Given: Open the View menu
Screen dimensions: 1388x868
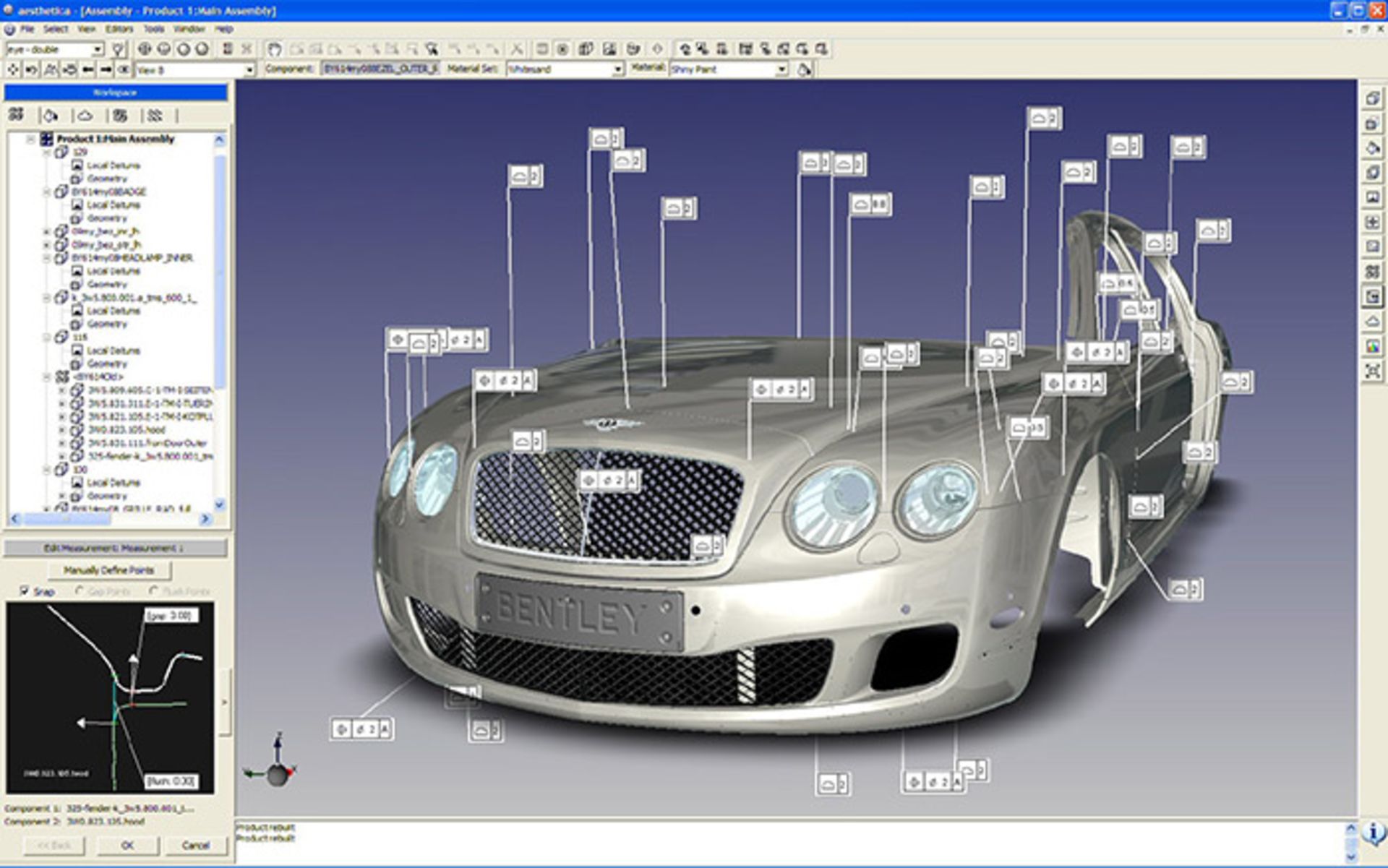Looking at the screenshot, I should click(87, 29).
